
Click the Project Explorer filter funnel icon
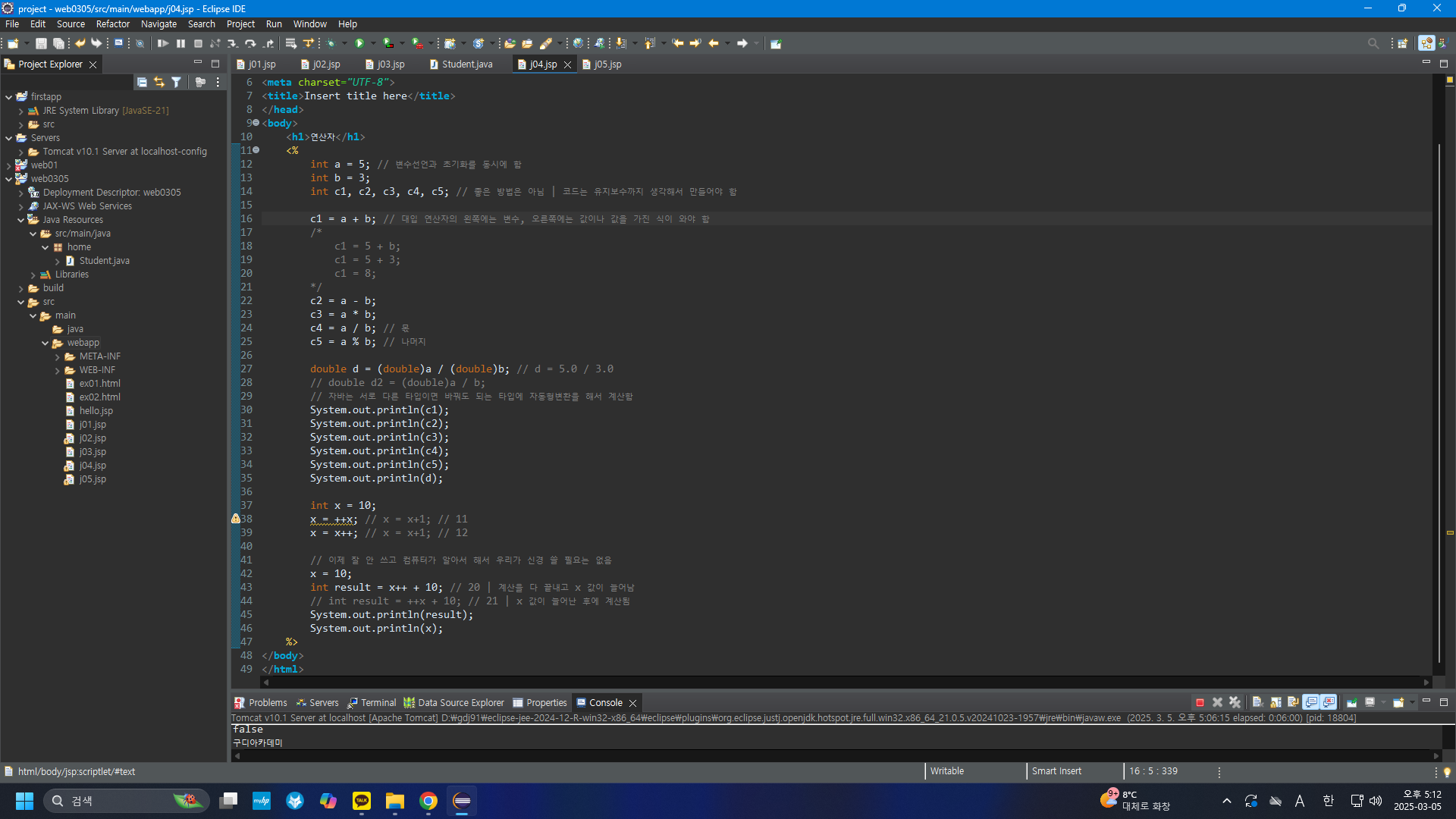[176, 82]
